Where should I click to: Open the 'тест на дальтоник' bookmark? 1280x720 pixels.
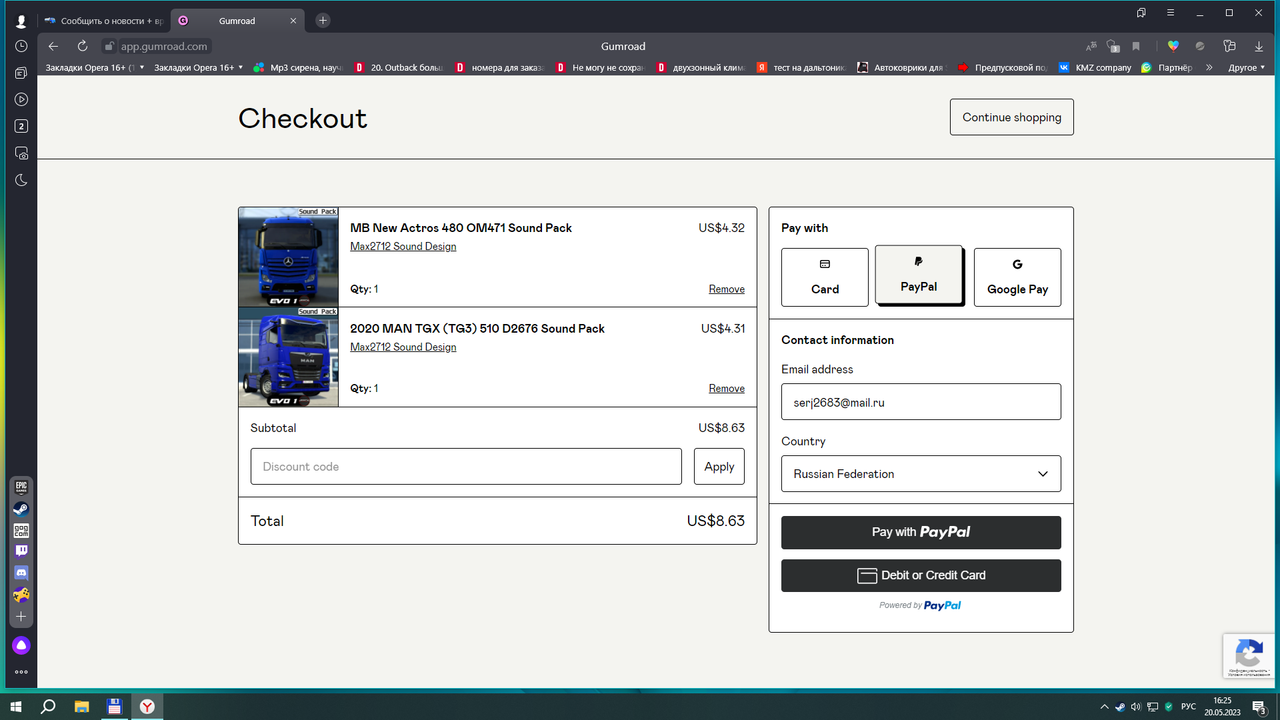(x=801, y=68)
